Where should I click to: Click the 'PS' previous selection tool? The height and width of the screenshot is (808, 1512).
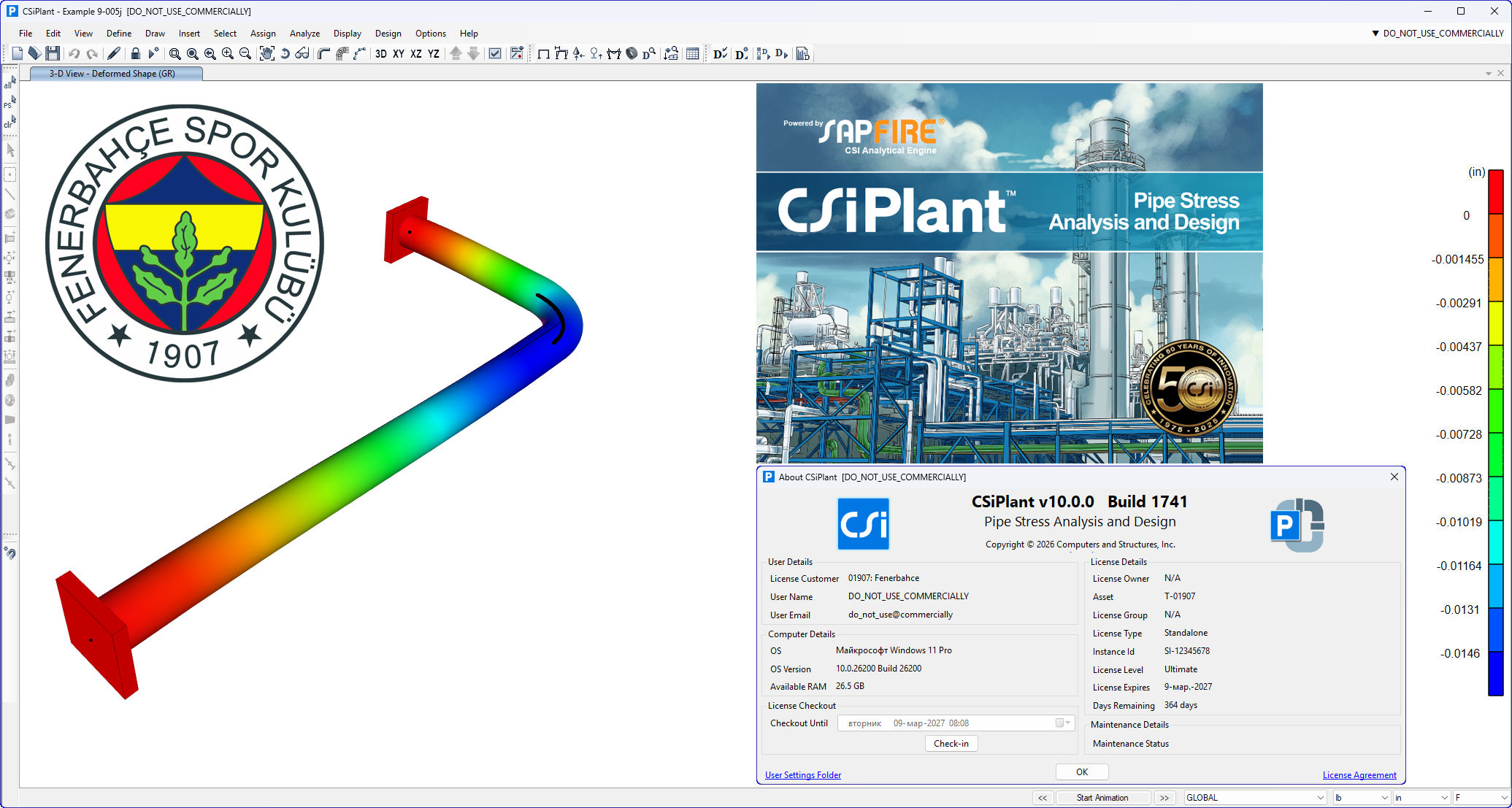pyautogui.click(x=9, y=102)
